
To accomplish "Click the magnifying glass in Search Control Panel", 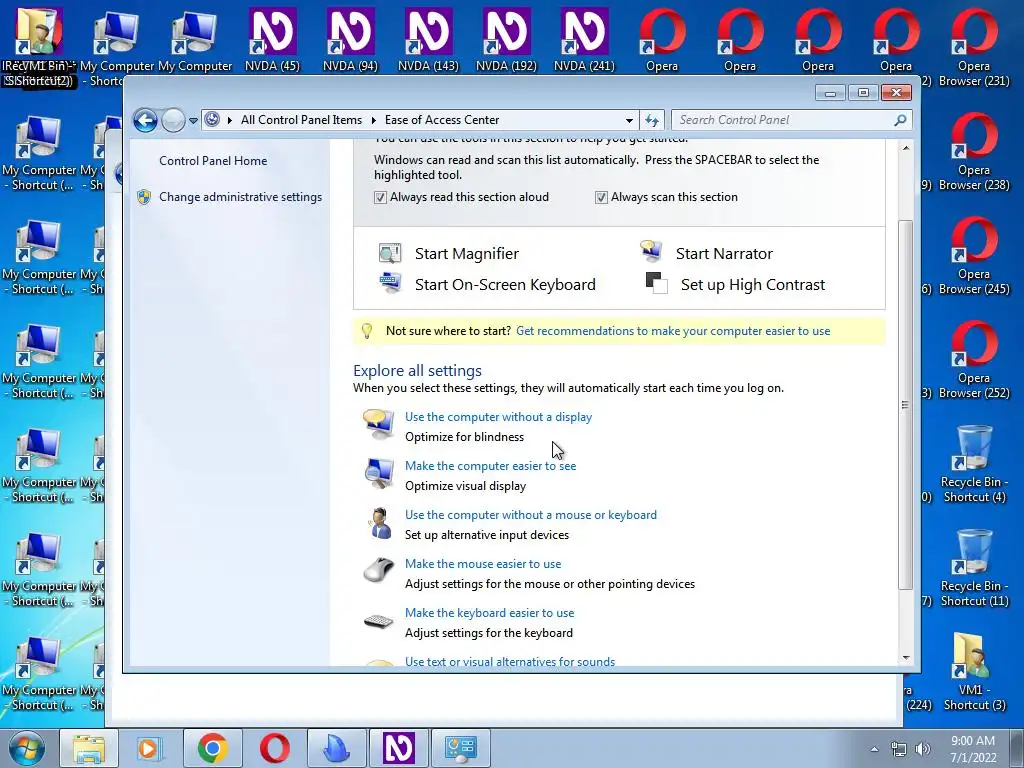I will [901, 120].
